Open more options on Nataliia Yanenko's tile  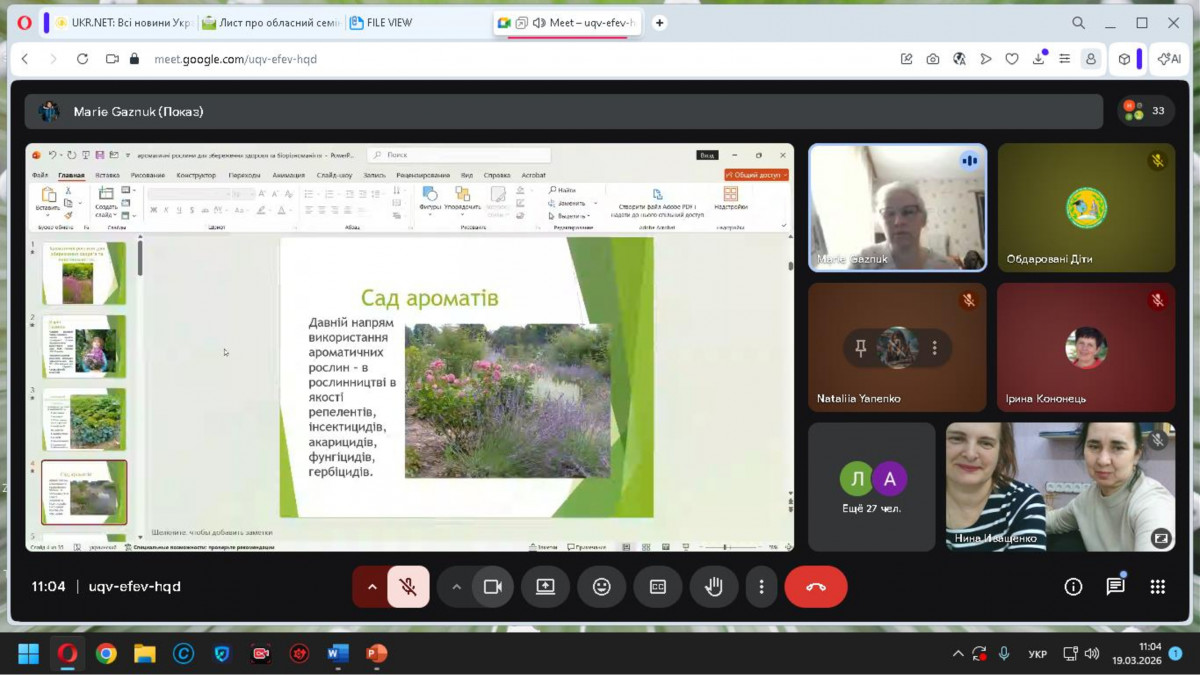pyautogui.click(x=935, y=348)
